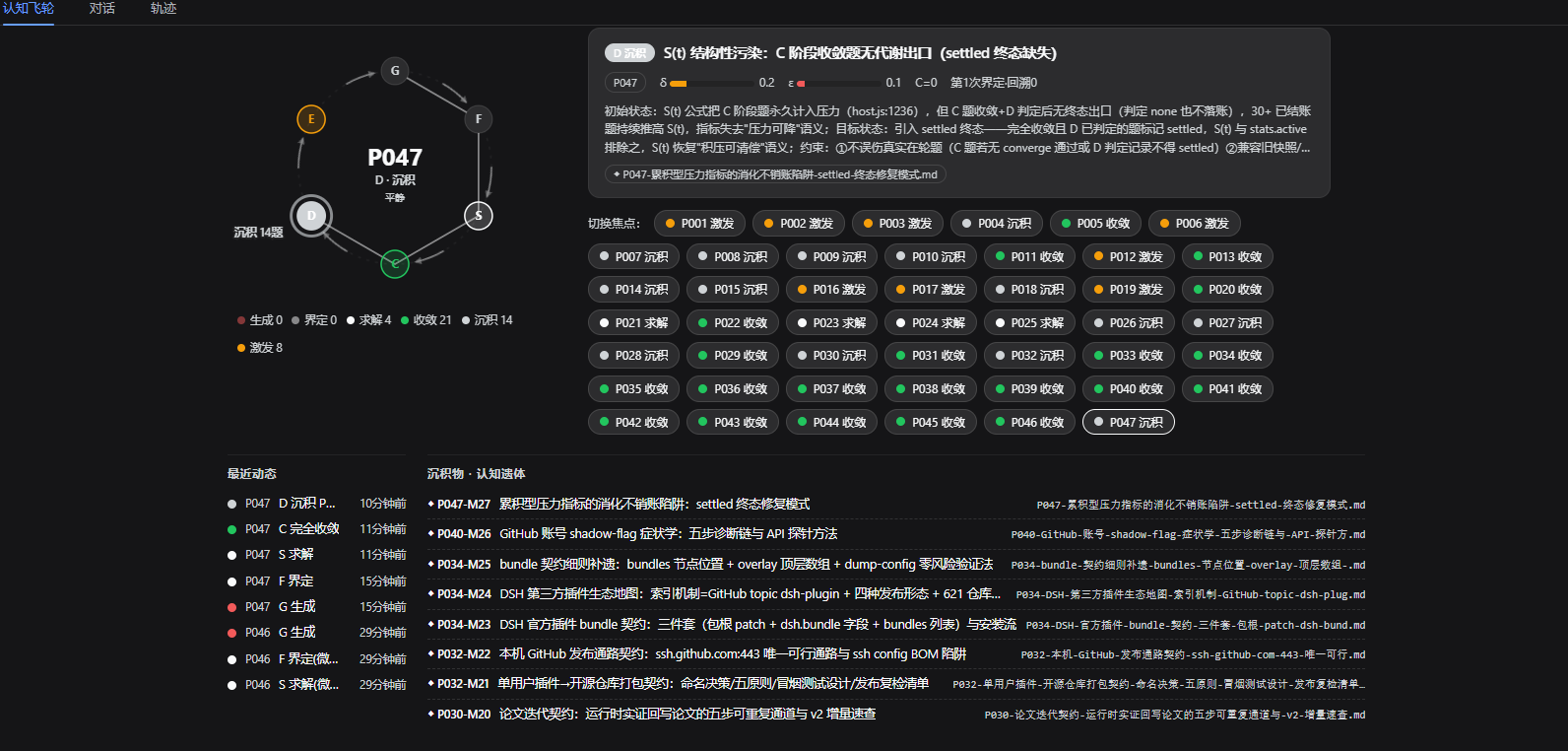Screen dimensions: 1568x751
Task: Click the P047 tag in the header card
Action: 625,83
